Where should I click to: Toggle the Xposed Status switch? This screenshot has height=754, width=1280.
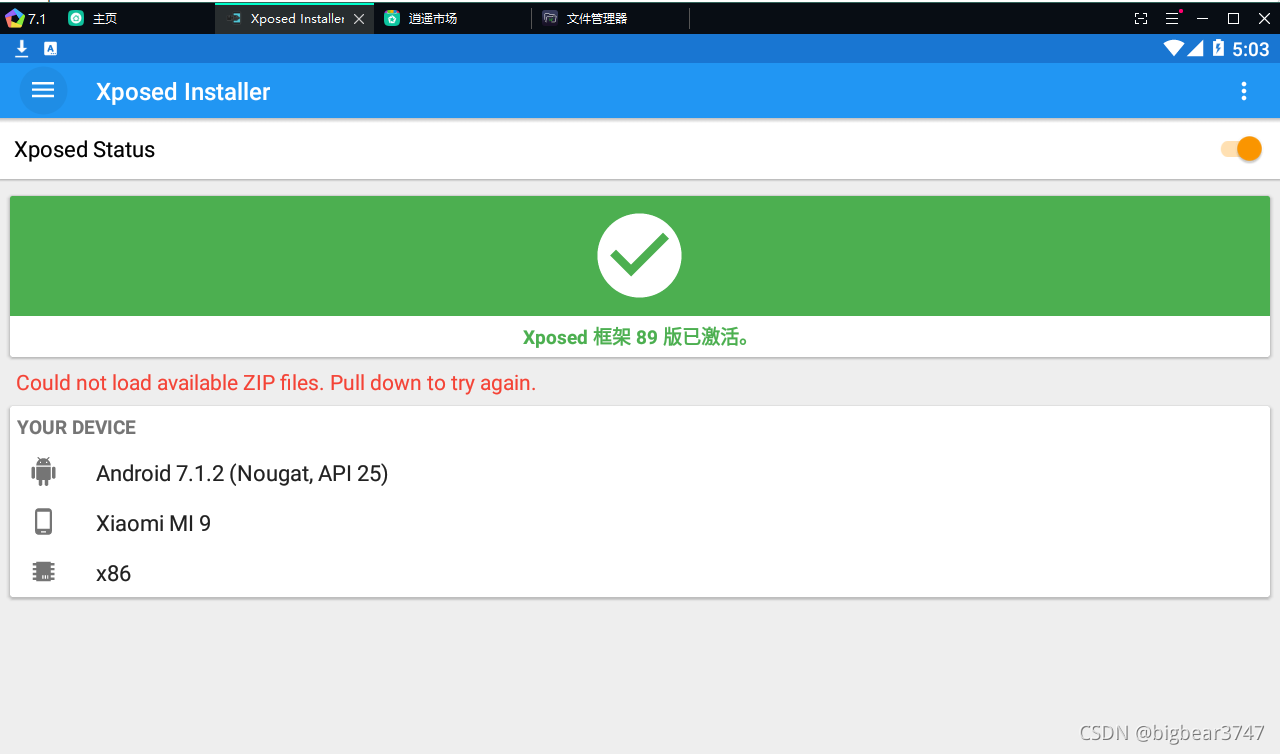(x=1241, y=149)
